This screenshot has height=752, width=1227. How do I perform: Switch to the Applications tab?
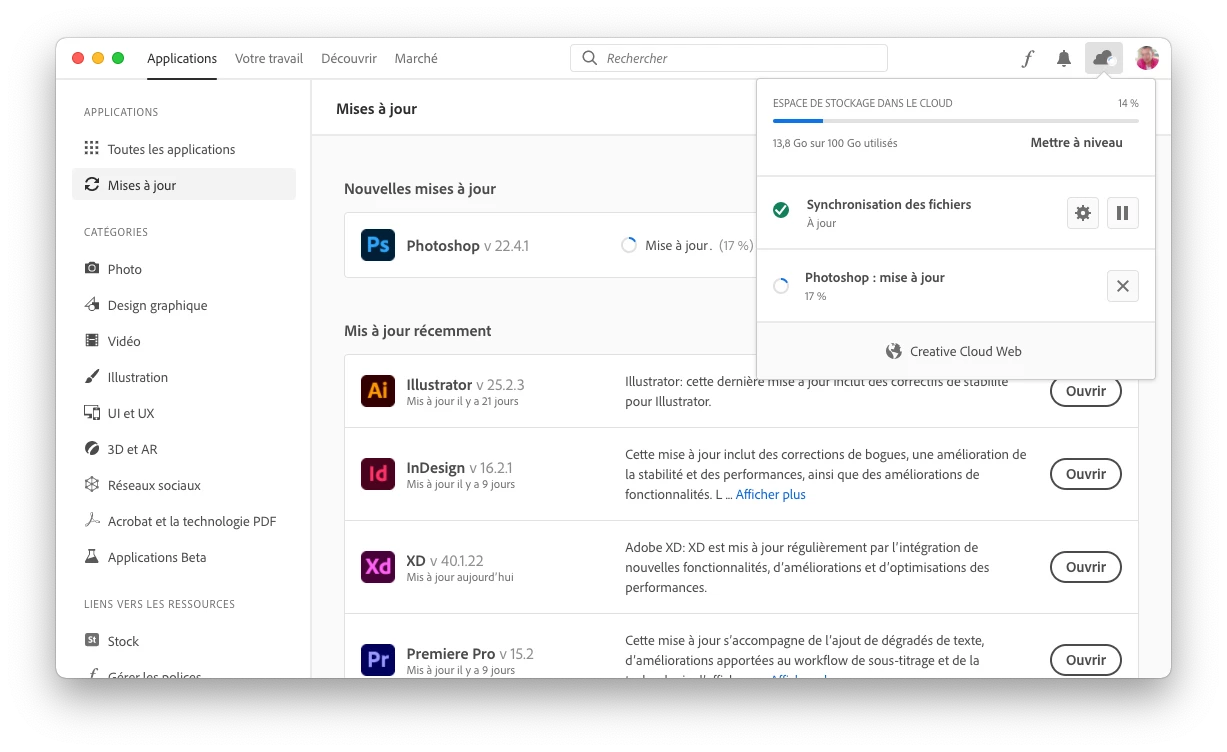coord(182,58)
